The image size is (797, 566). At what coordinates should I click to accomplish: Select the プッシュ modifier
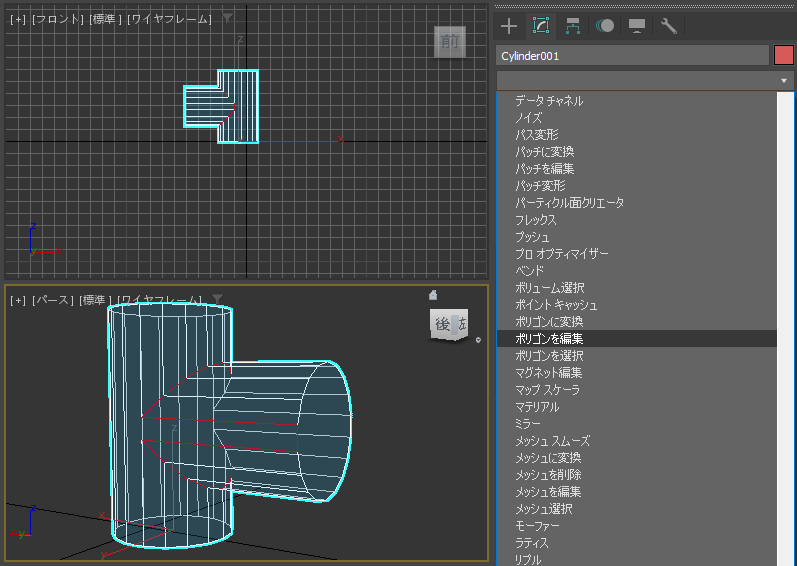point(637,237)
